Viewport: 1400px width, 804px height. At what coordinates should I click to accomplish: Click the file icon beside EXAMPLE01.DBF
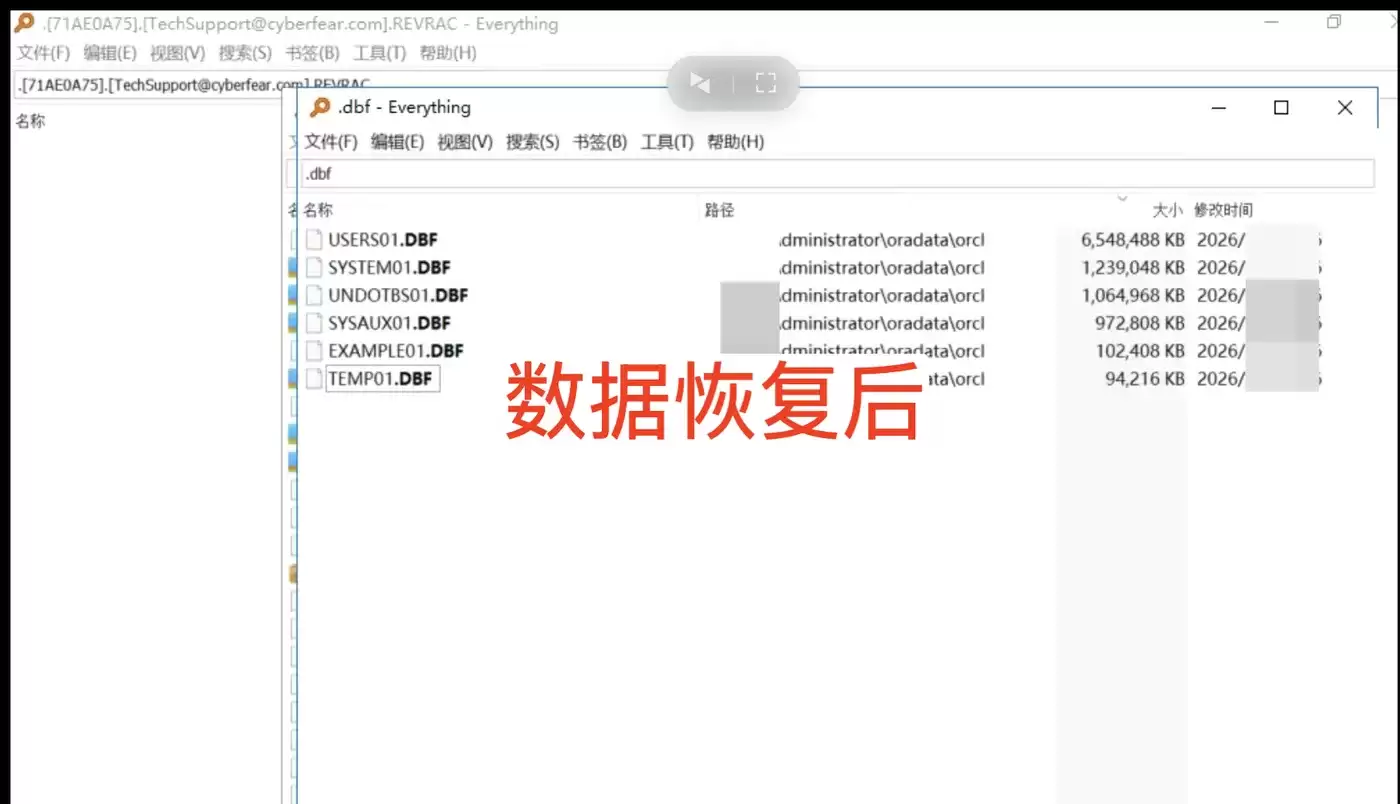(x=314, y=351)
